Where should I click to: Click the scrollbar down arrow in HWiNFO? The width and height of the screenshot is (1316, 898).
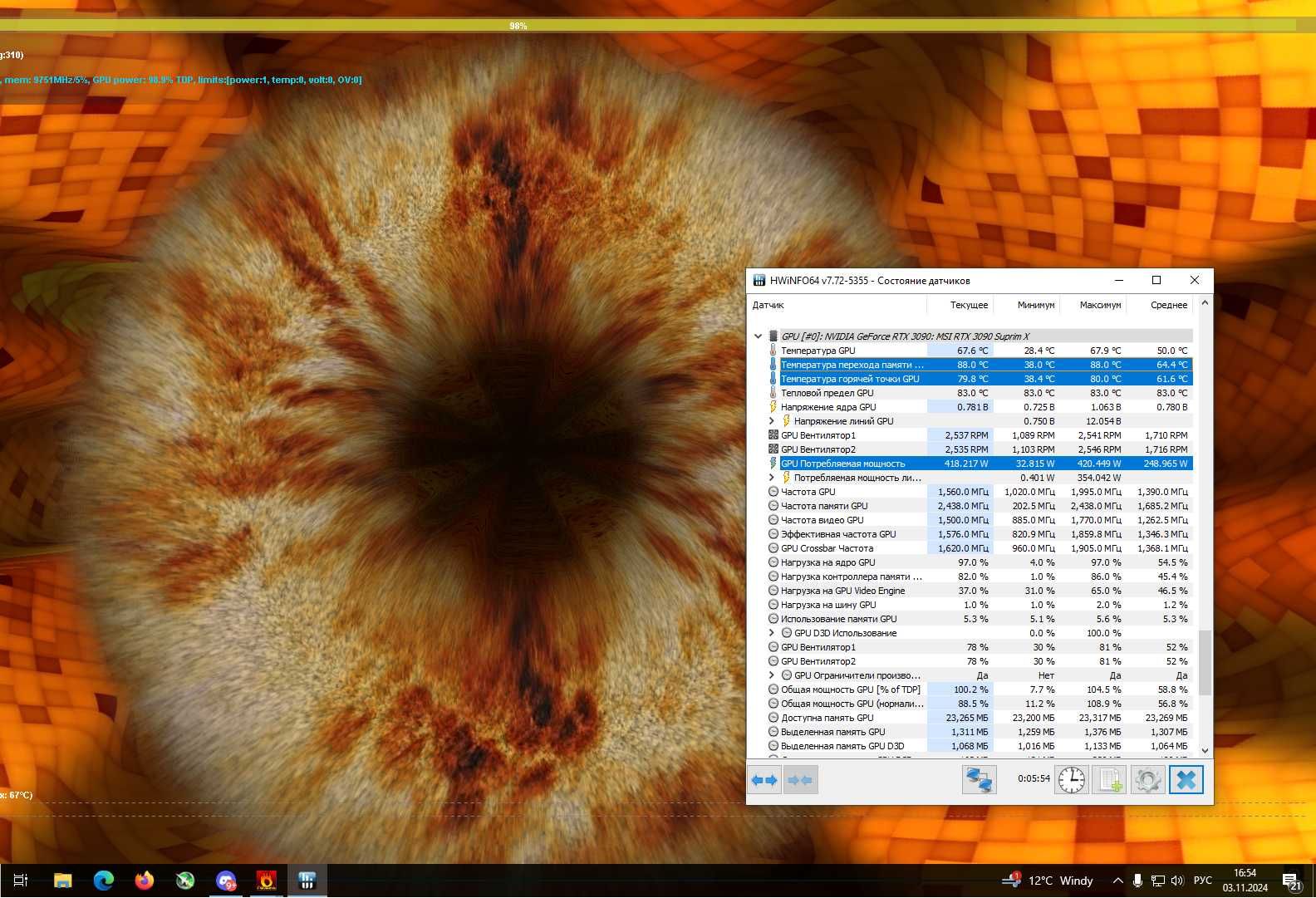[1205, 751]
